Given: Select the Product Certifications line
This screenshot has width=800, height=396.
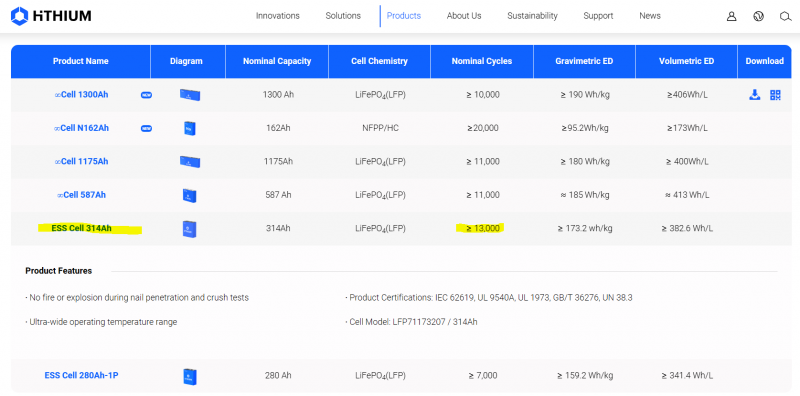Looking at the screenshot, I should (x=489, y=298).
